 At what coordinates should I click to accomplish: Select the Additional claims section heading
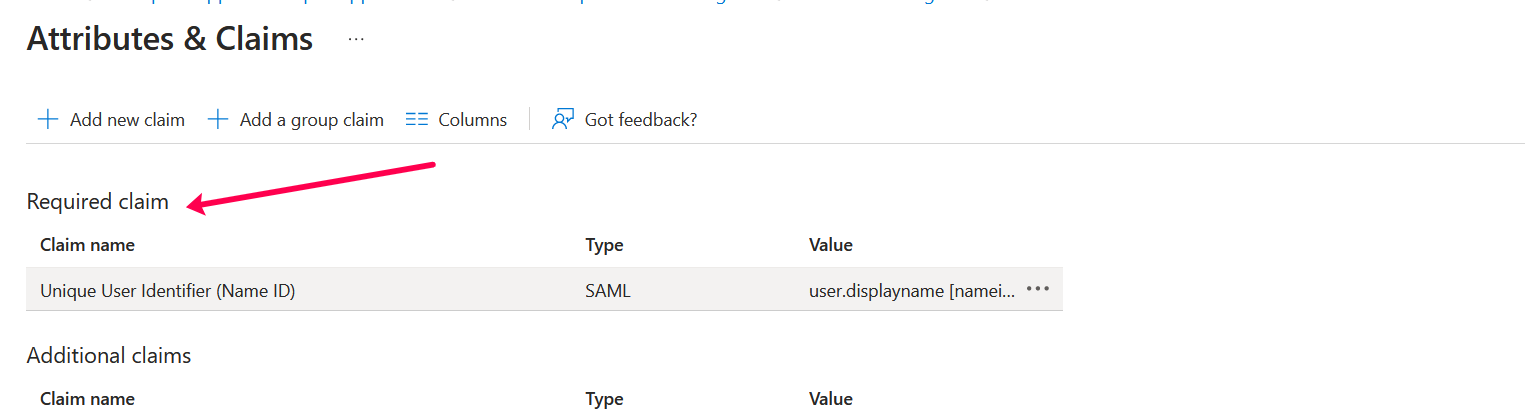click(109, 355)
